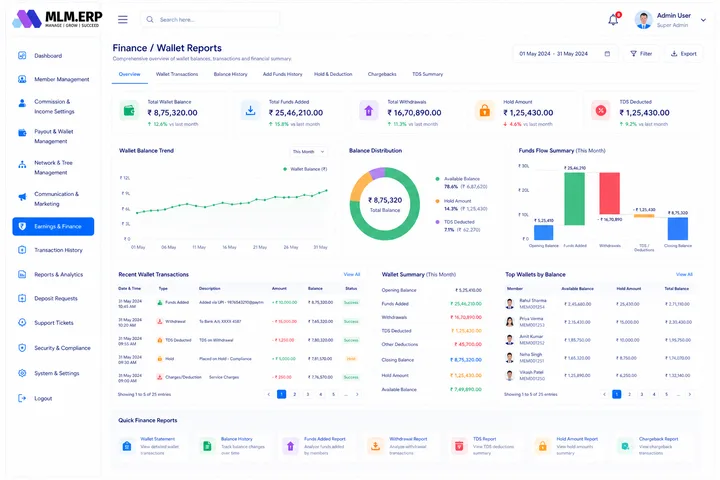The image size is (720, 480).
Task: Click the Funds Added Report icon
Action: [290, 446]
